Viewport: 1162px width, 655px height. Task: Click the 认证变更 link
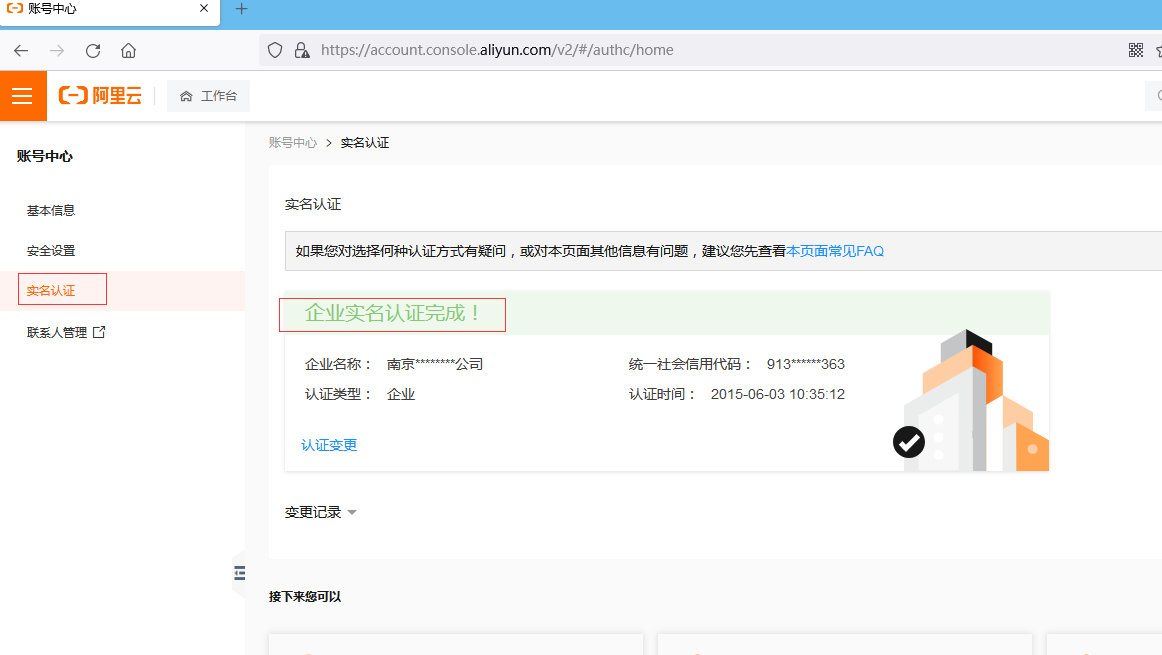pyautogui.click(x=329, y=445)
